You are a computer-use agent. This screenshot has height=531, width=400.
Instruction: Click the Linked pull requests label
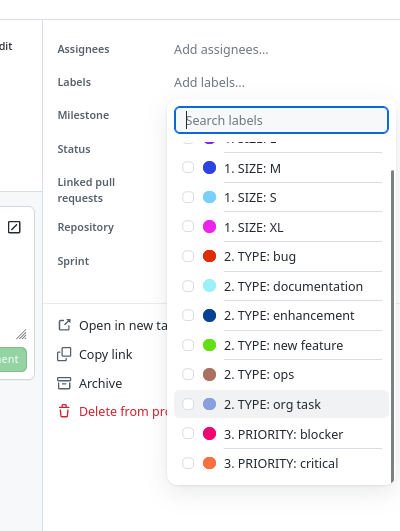coord(86,190)
